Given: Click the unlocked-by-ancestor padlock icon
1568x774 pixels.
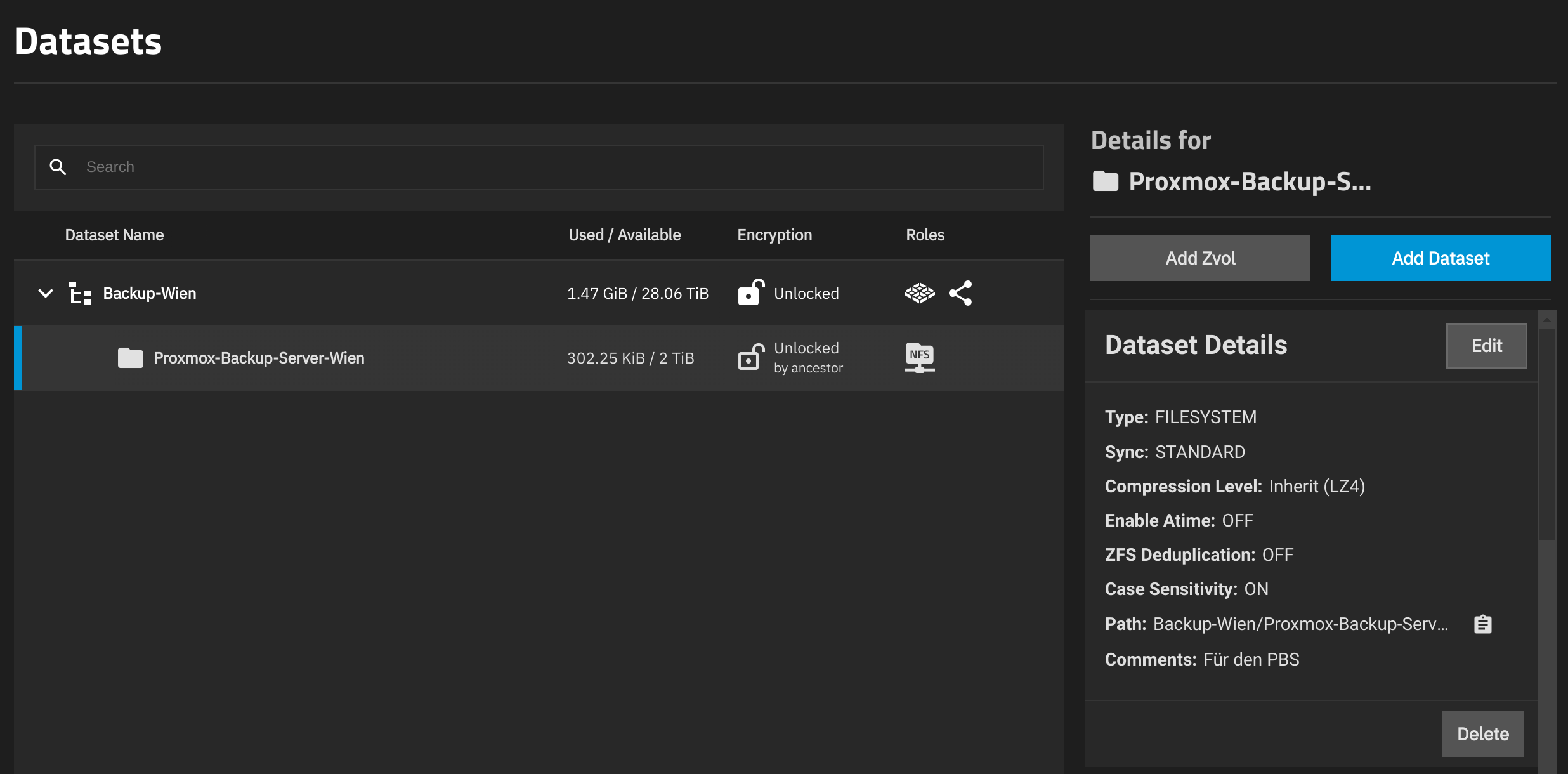Looking at the screenshot, I should pos(751,357).
